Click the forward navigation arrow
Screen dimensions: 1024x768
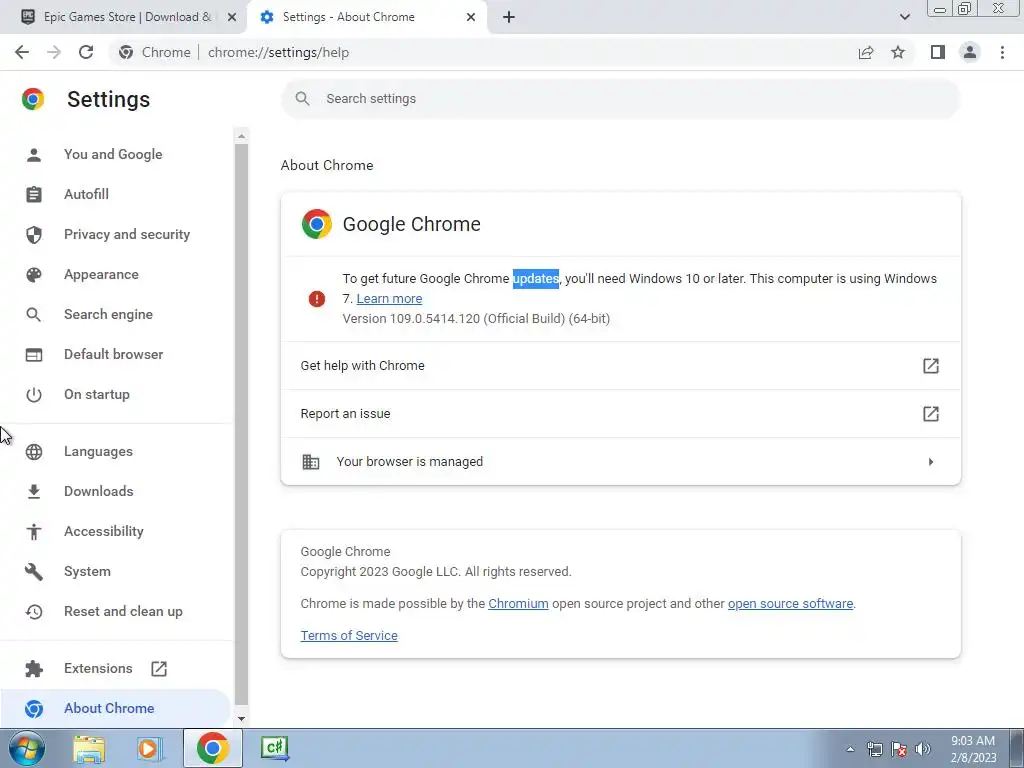pos(54,52)
